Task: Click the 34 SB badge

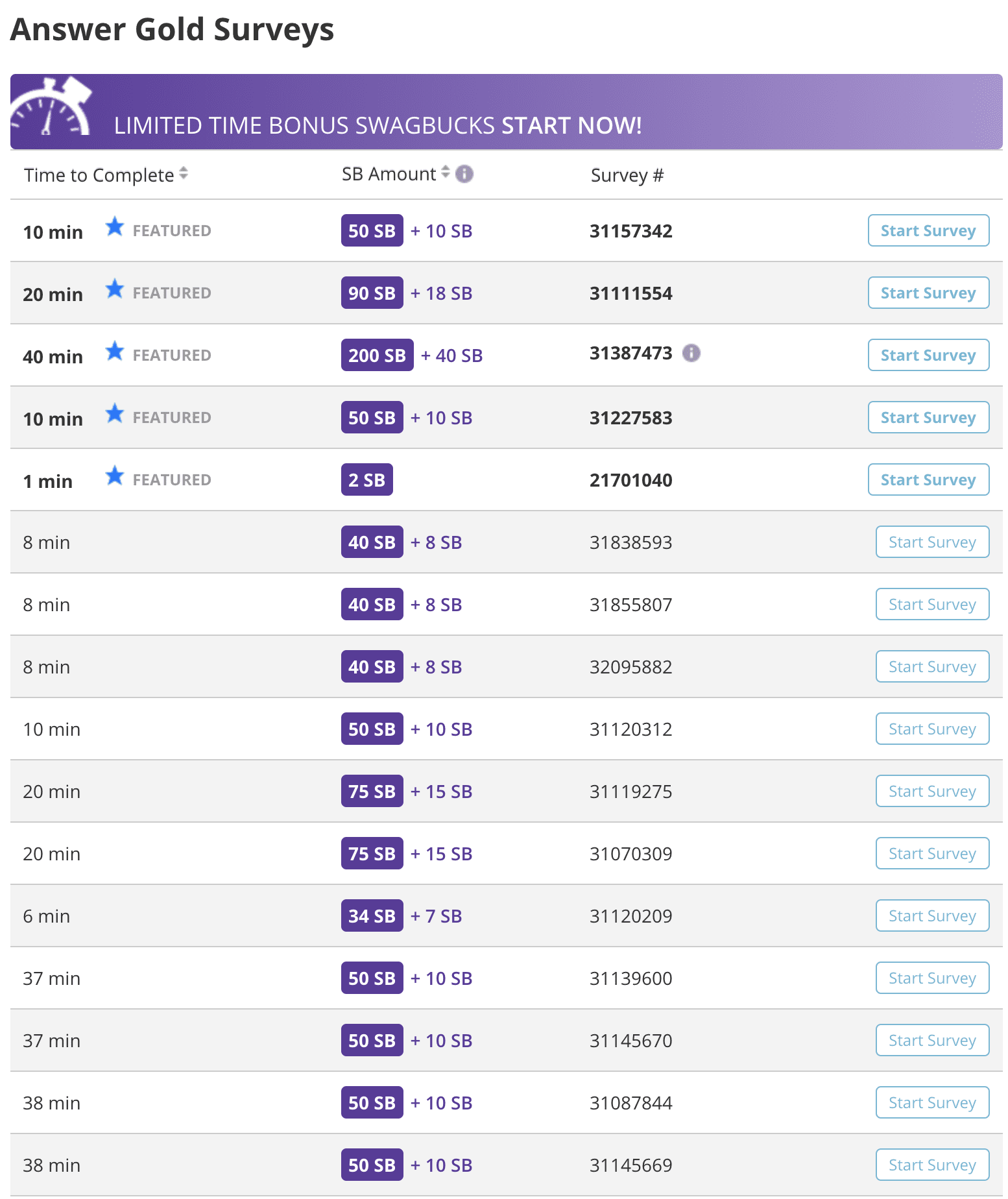Action: [372, 915]
